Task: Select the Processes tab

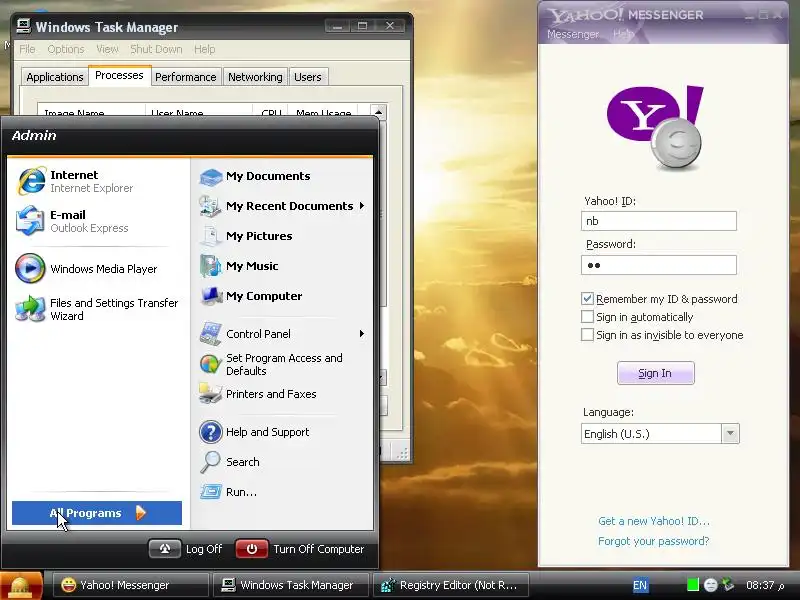Action: (x=119, y=76)
